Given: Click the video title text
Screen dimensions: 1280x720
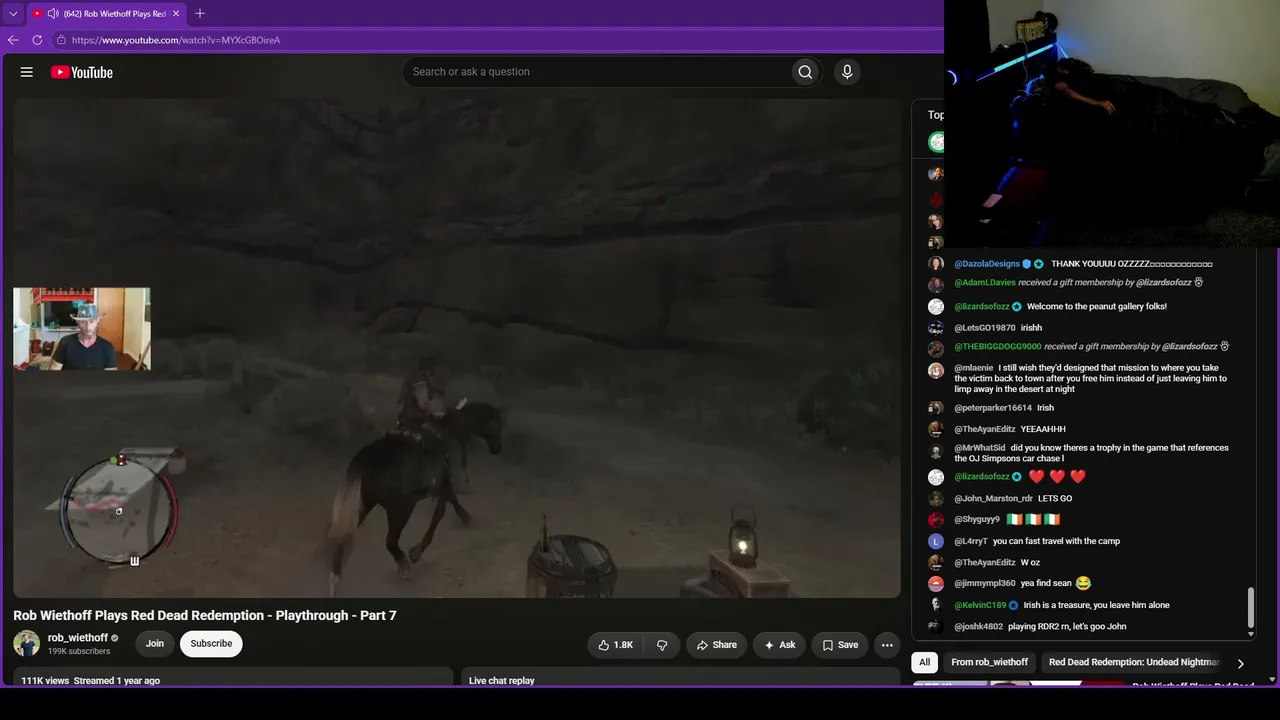Looking at the screenshot, I should coord(205,615).
